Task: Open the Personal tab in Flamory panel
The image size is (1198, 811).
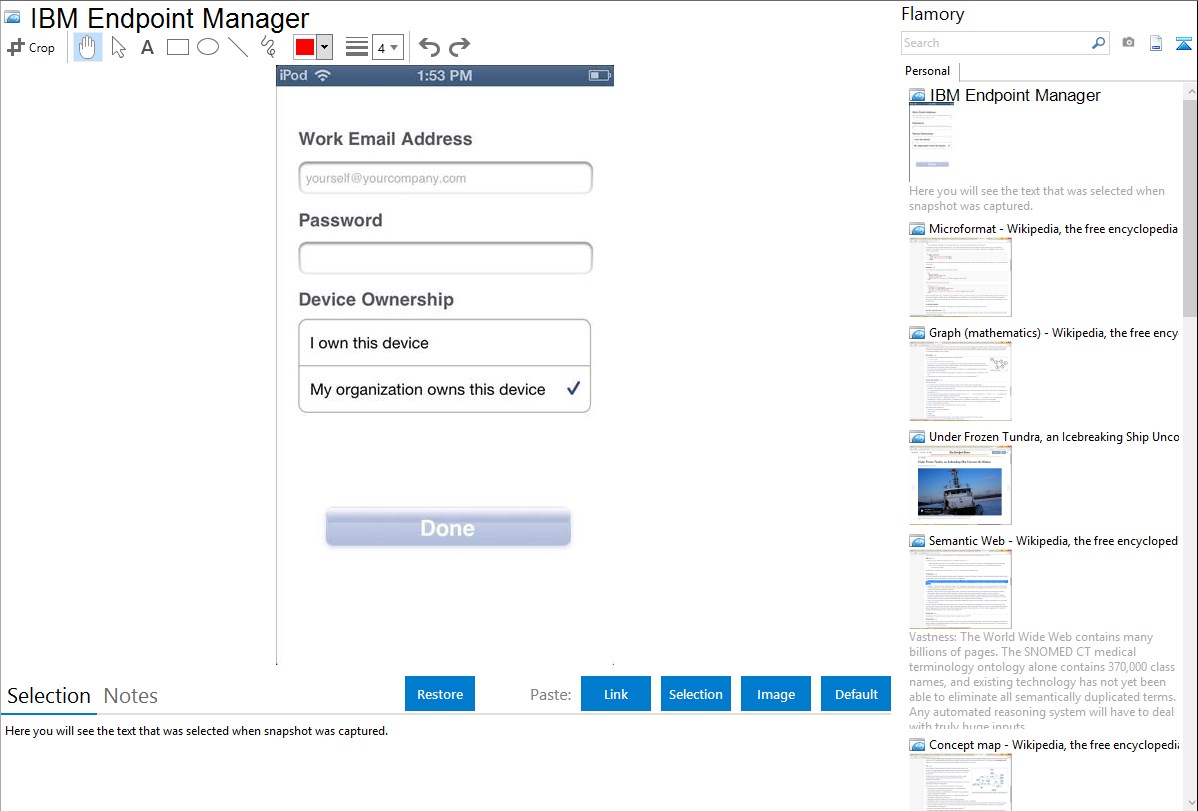Action: [x=927, y=71]
